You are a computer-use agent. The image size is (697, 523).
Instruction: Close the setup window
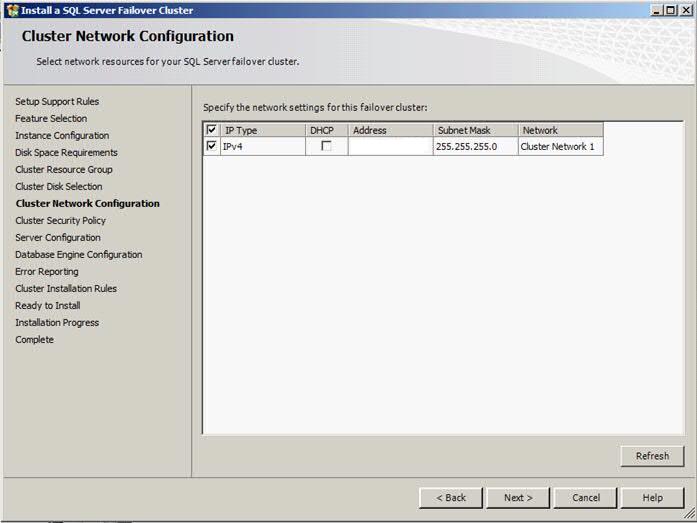[685, 10]
